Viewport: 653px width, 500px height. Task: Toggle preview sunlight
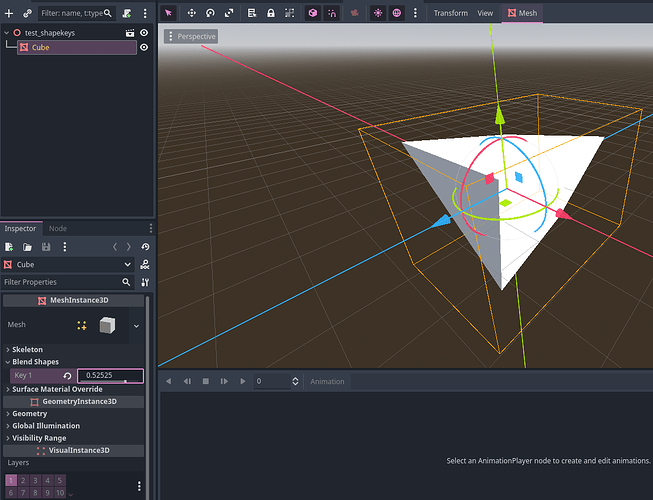coord(378,13)
